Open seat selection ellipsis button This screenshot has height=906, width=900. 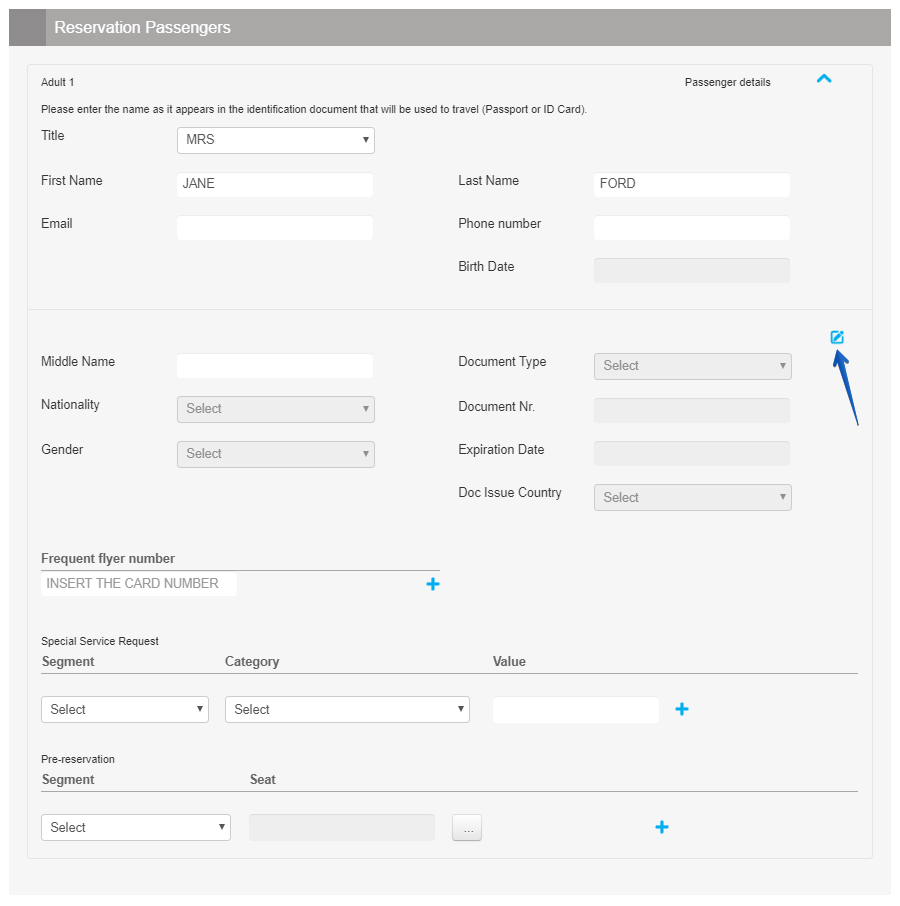(x=467, y=828)
